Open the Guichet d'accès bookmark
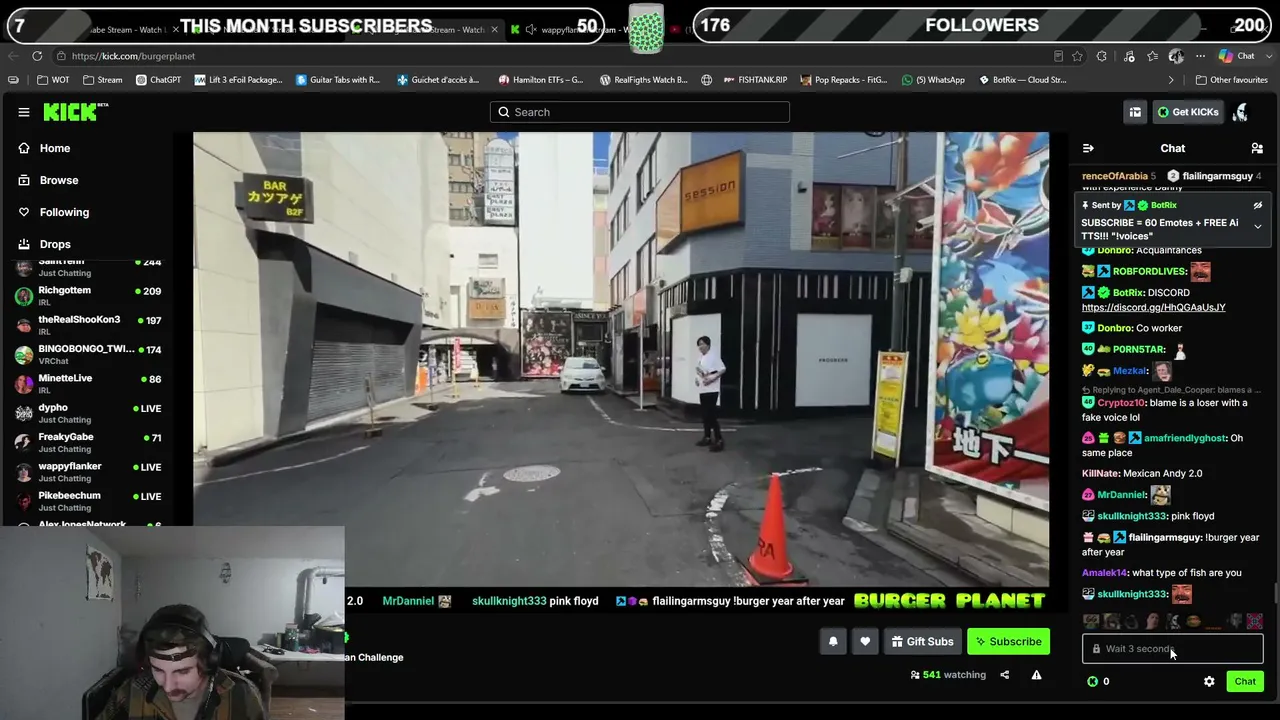The width and height of the screenshot is (1280, 720). coord(438,80)
